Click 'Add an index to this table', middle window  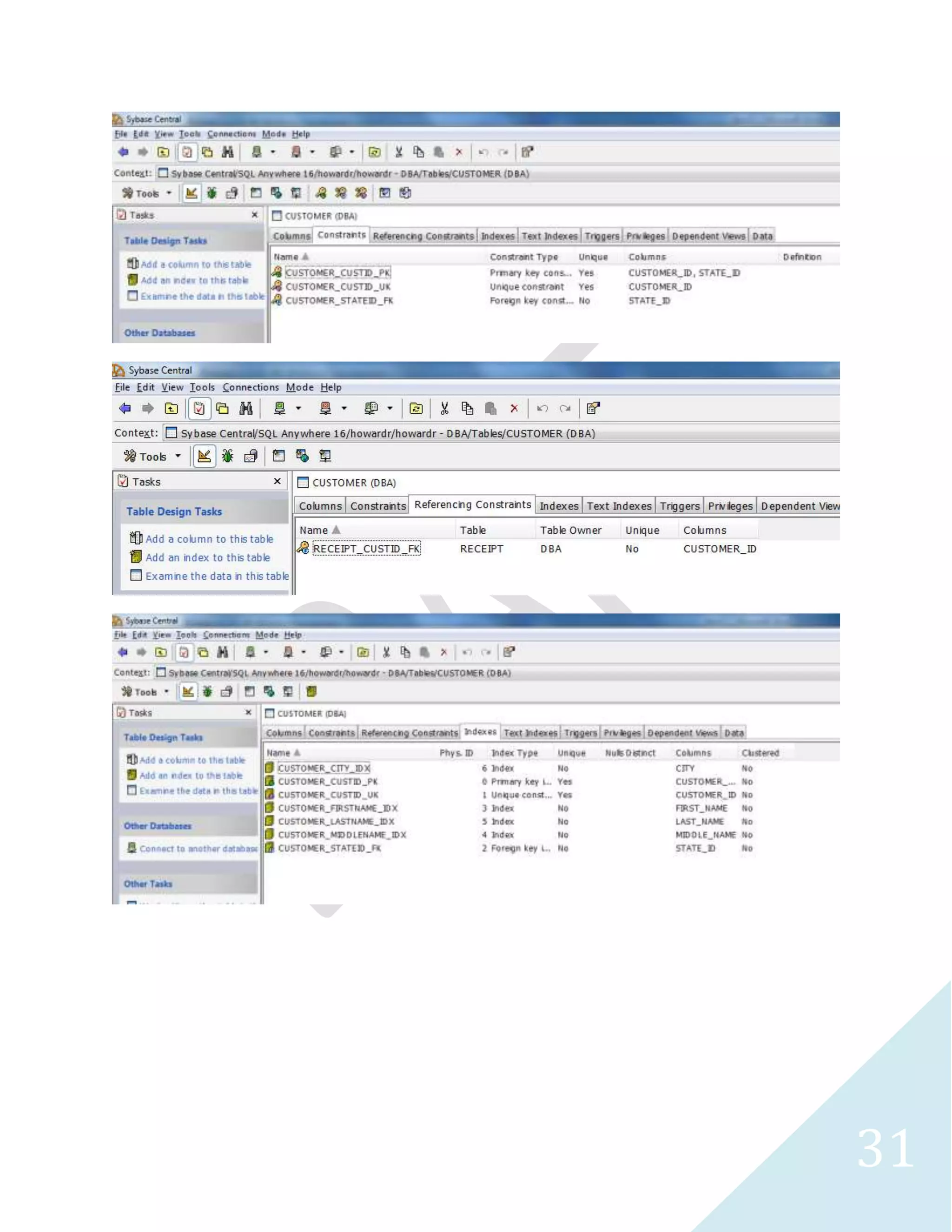(207, 557)
